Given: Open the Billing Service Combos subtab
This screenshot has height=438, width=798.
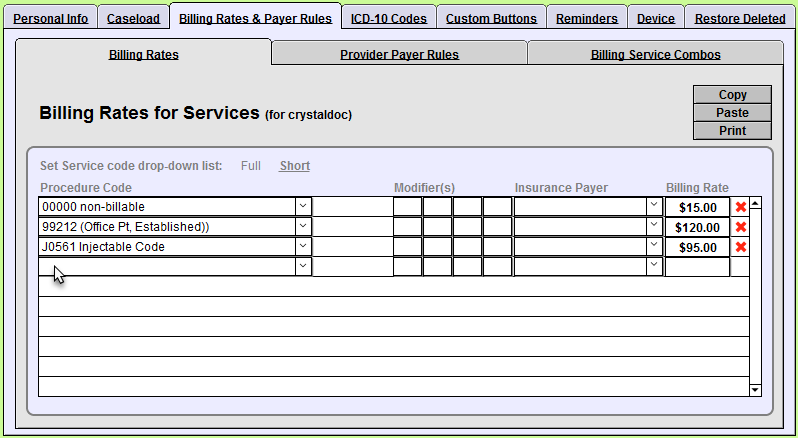Looking at the screenshot, I should point(655,54).
